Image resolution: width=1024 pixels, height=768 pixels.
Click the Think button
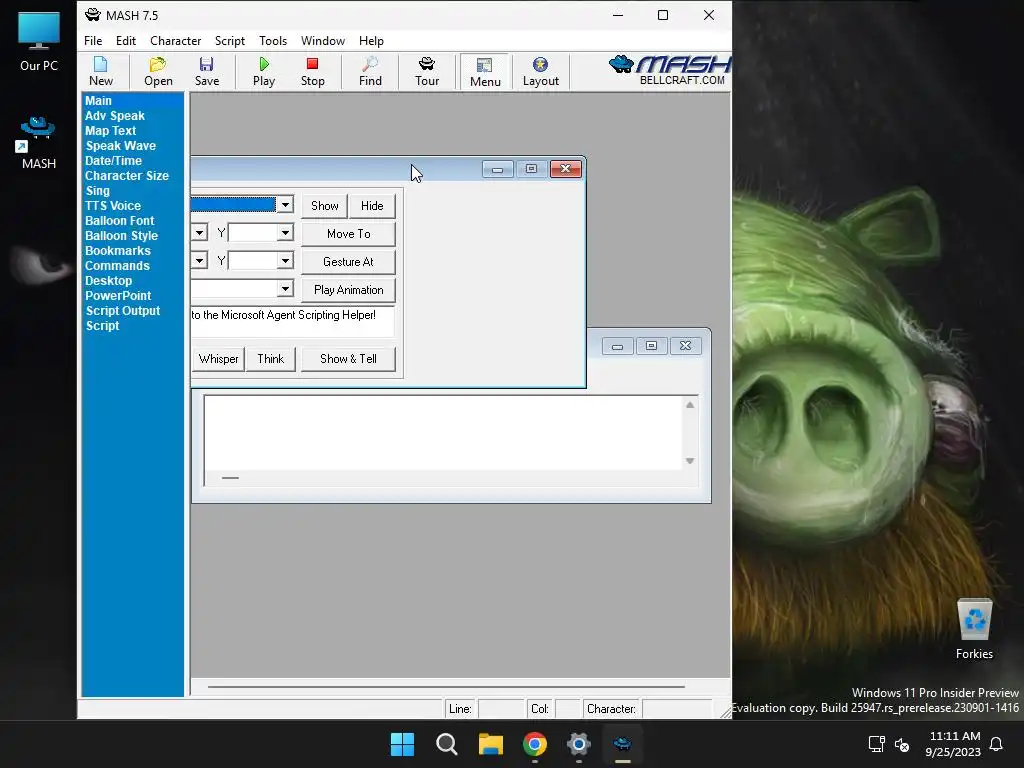(x=271, y=359)
